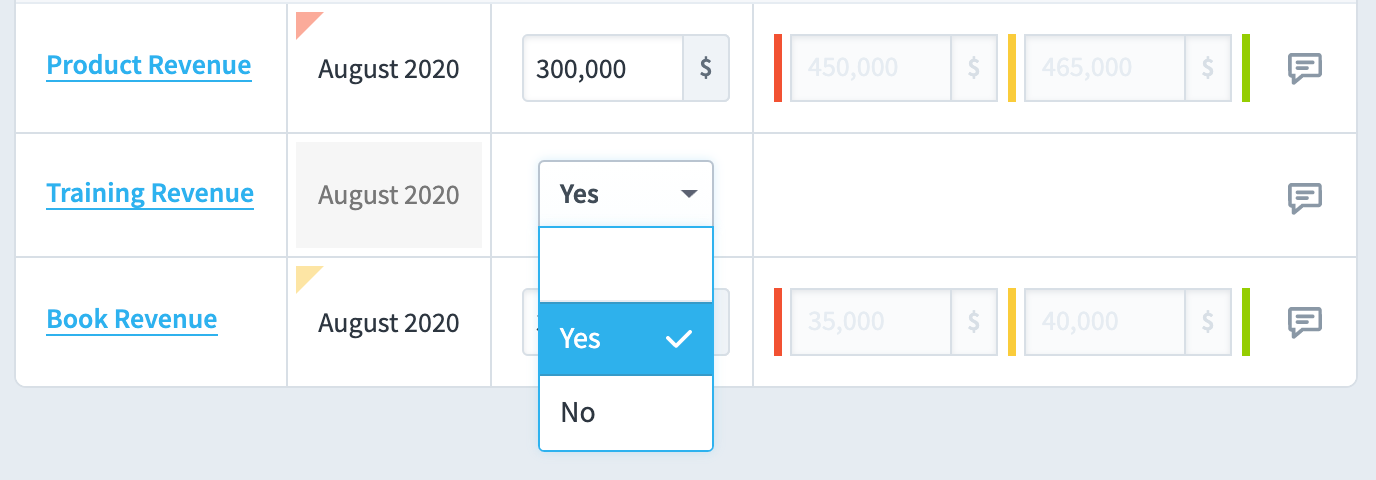
Task: Click the dollar unit icon beside 300,000
Action: pyautogui.click(x=706, y=68)
